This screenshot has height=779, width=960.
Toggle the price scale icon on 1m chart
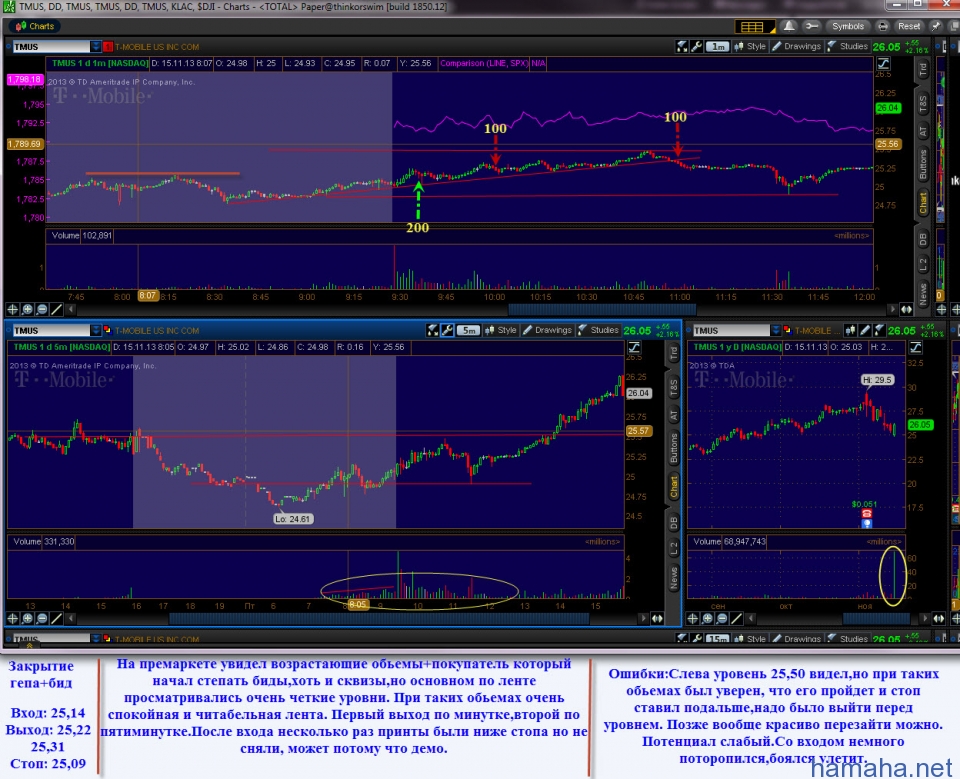coord(883,64)
